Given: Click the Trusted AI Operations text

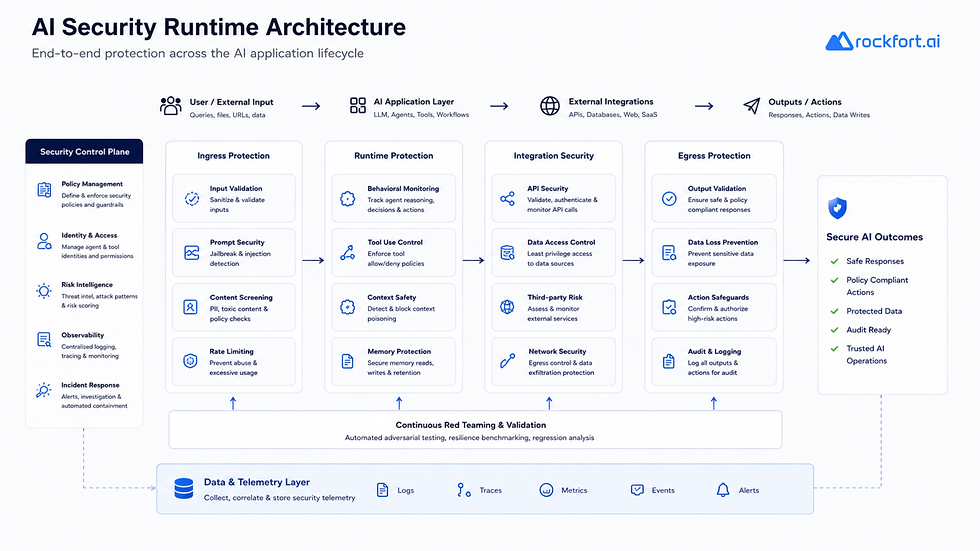Looking at the screenshot, I should click(866, 354).
